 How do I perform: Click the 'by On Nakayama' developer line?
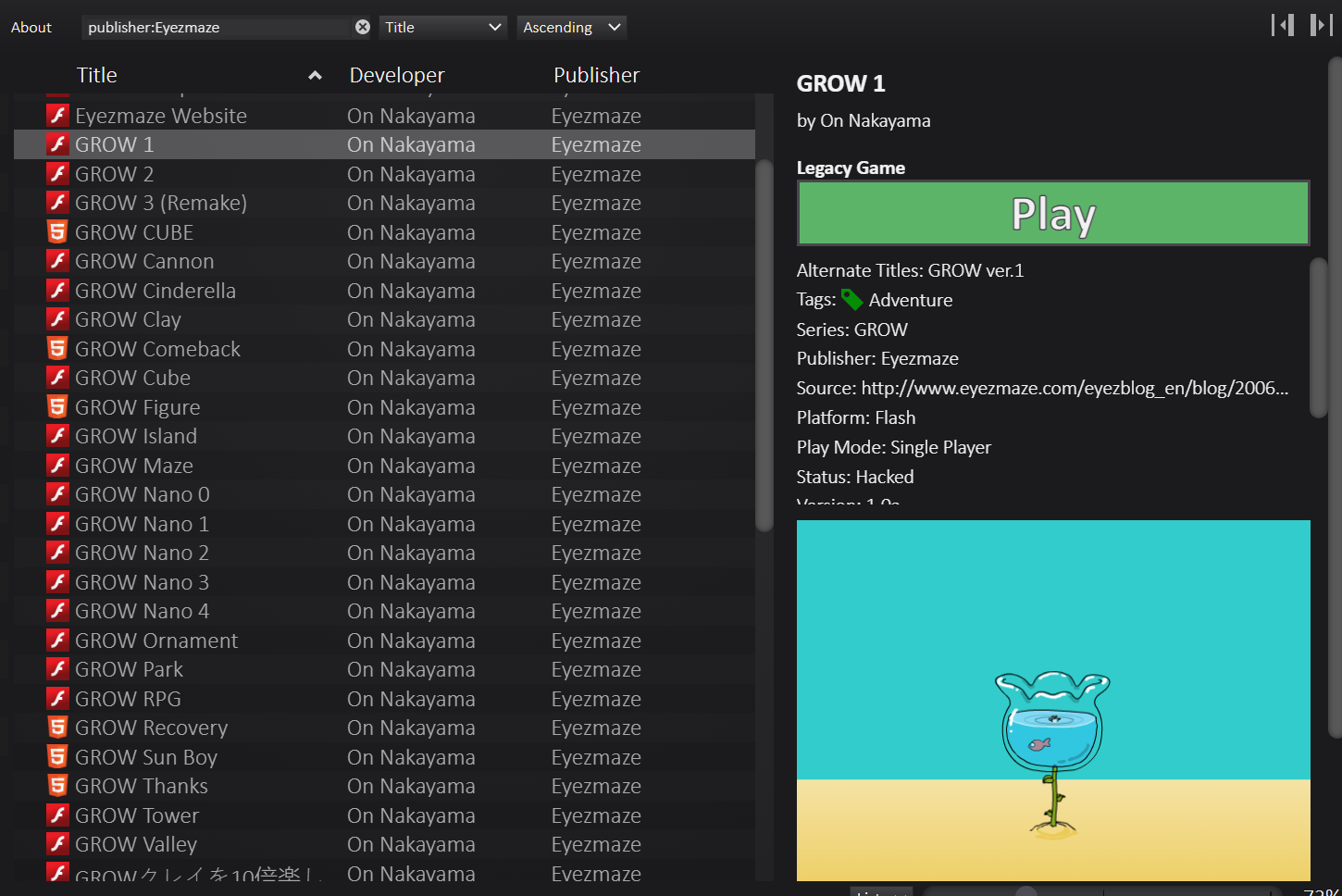click(864, 120)
